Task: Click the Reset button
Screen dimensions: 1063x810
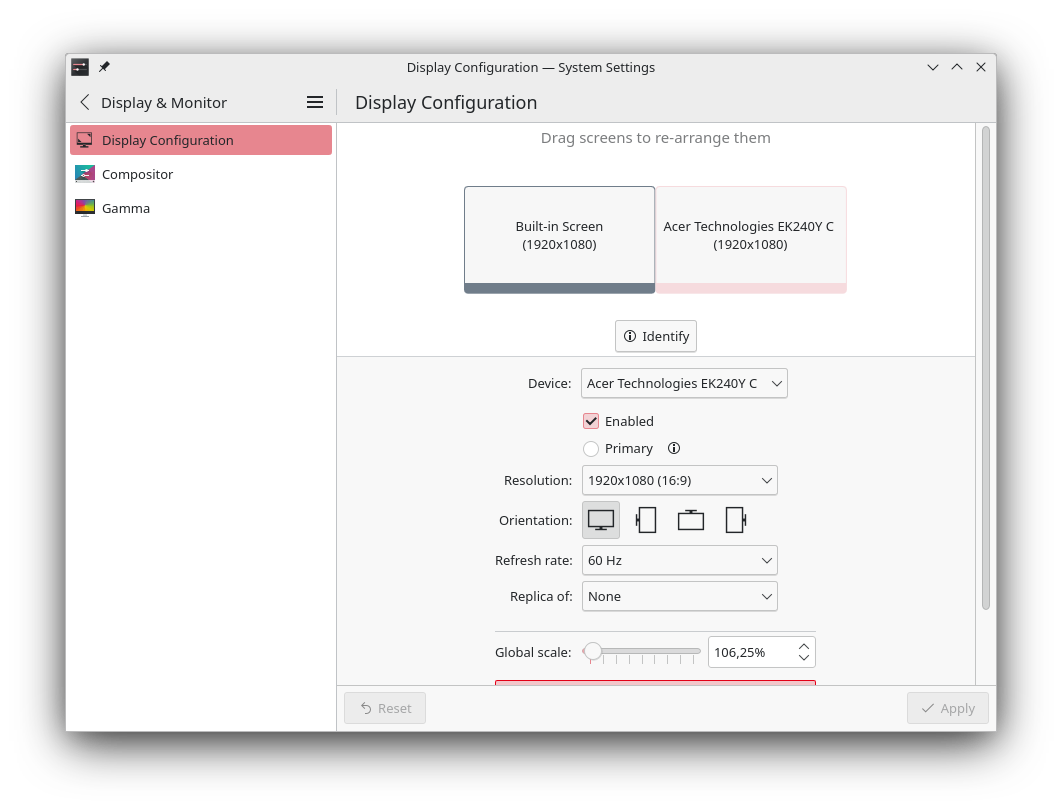Action: pyautogui.click(x=385, y=708)
